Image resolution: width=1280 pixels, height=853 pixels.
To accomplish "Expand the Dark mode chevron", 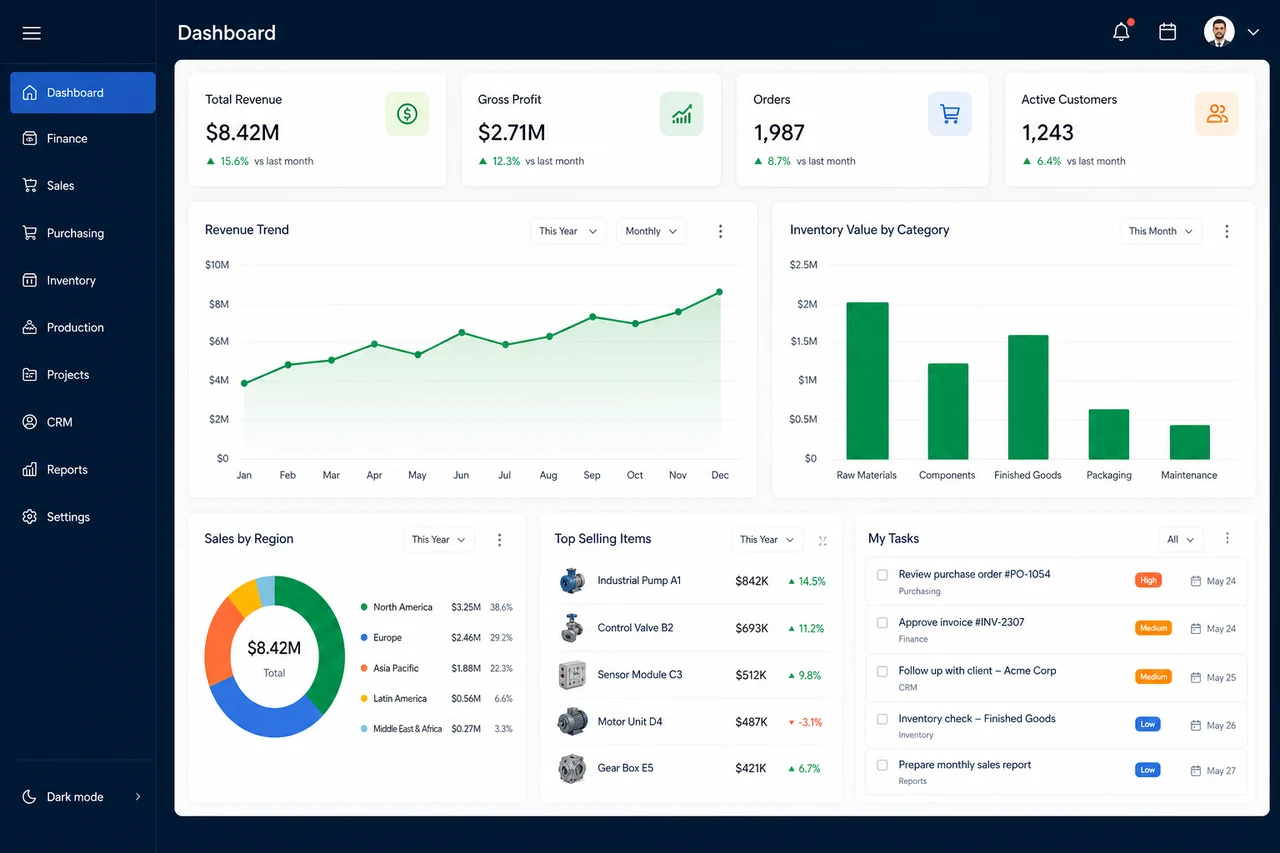I will [138, 797].
